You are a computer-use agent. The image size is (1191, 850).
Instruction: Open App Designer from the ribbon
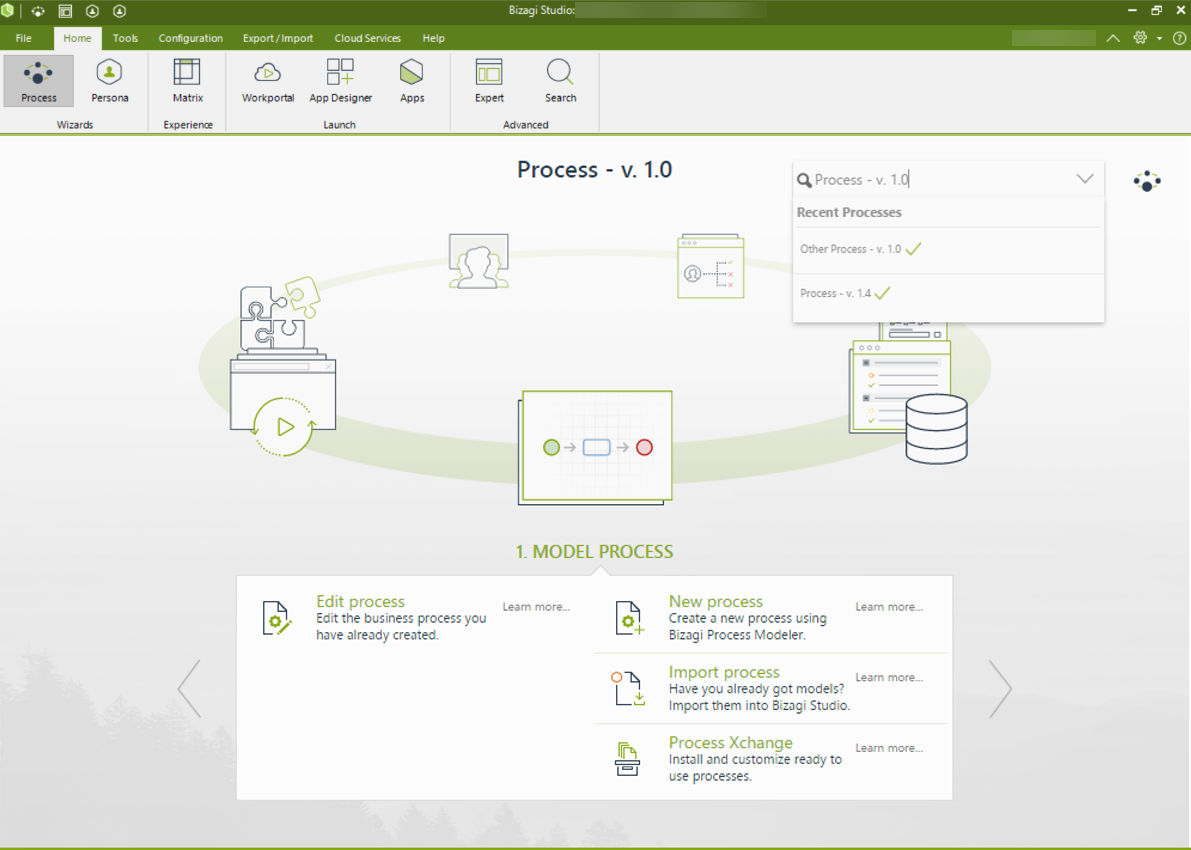(x=340, y=81)
